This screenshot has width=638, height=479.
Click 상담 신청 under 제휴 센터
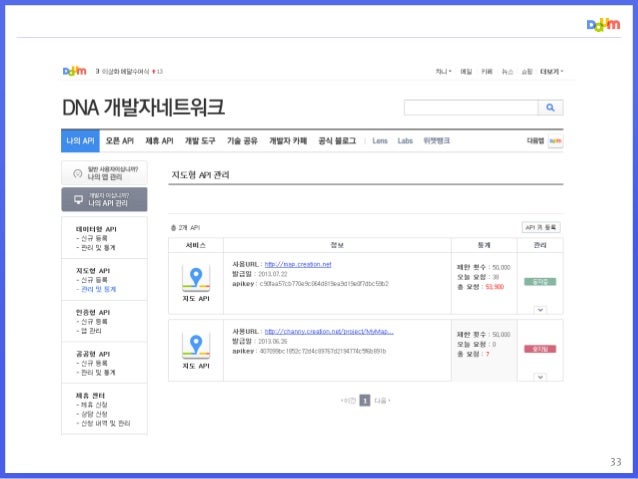click(x=92, y=414)
